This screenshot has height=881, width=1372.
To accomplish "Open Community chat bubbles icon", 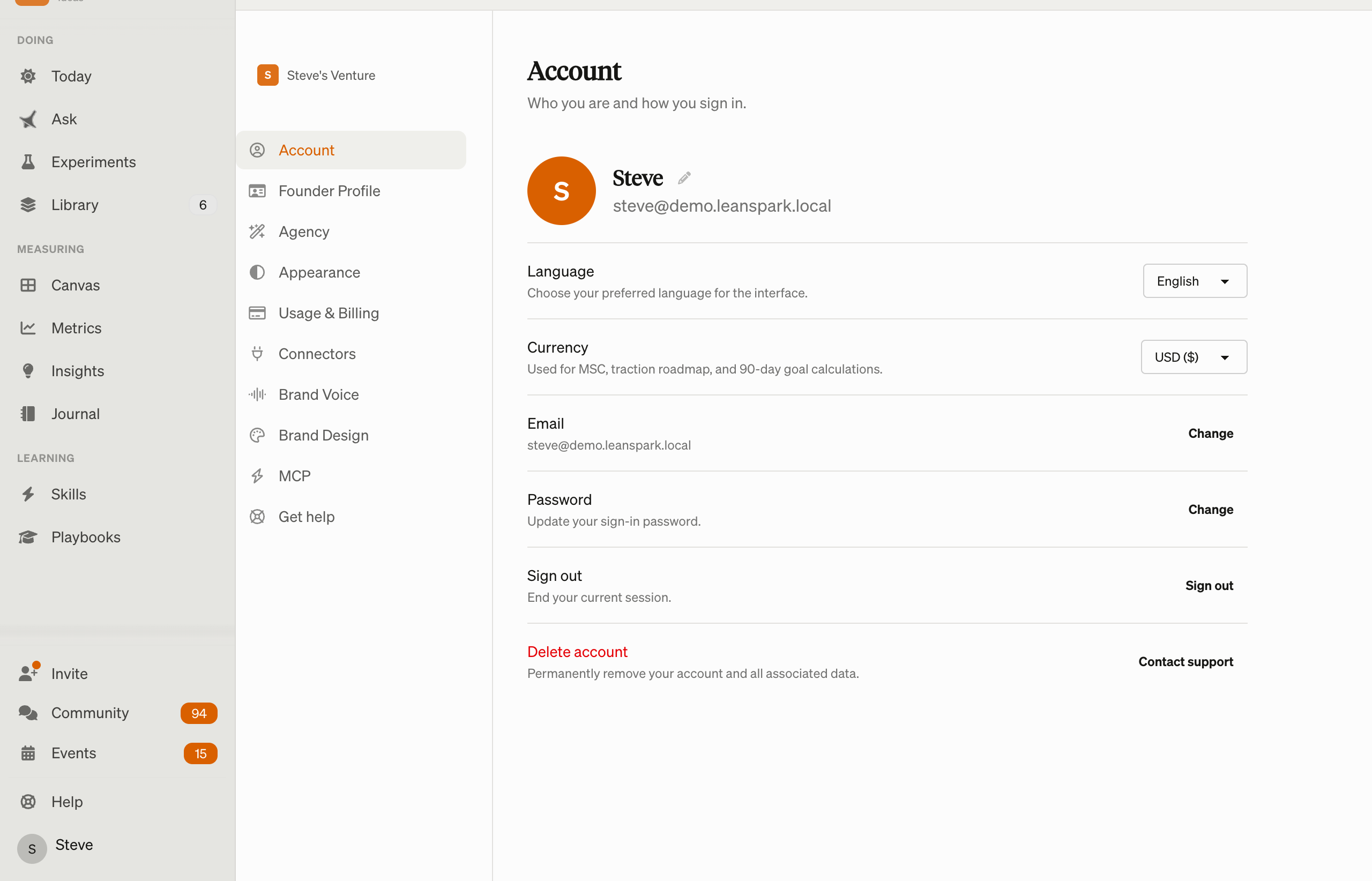I will click(x=28, y=712).
